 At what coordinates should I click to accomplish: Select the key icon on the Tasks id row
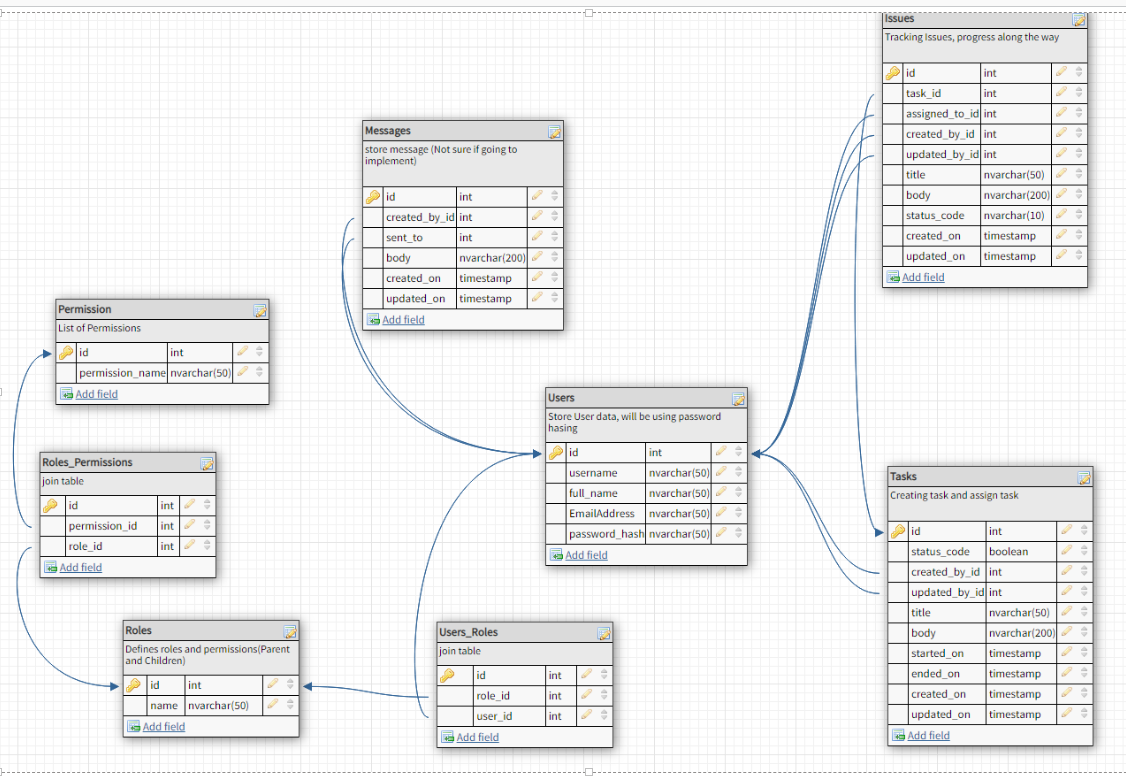tap(899, 531)
